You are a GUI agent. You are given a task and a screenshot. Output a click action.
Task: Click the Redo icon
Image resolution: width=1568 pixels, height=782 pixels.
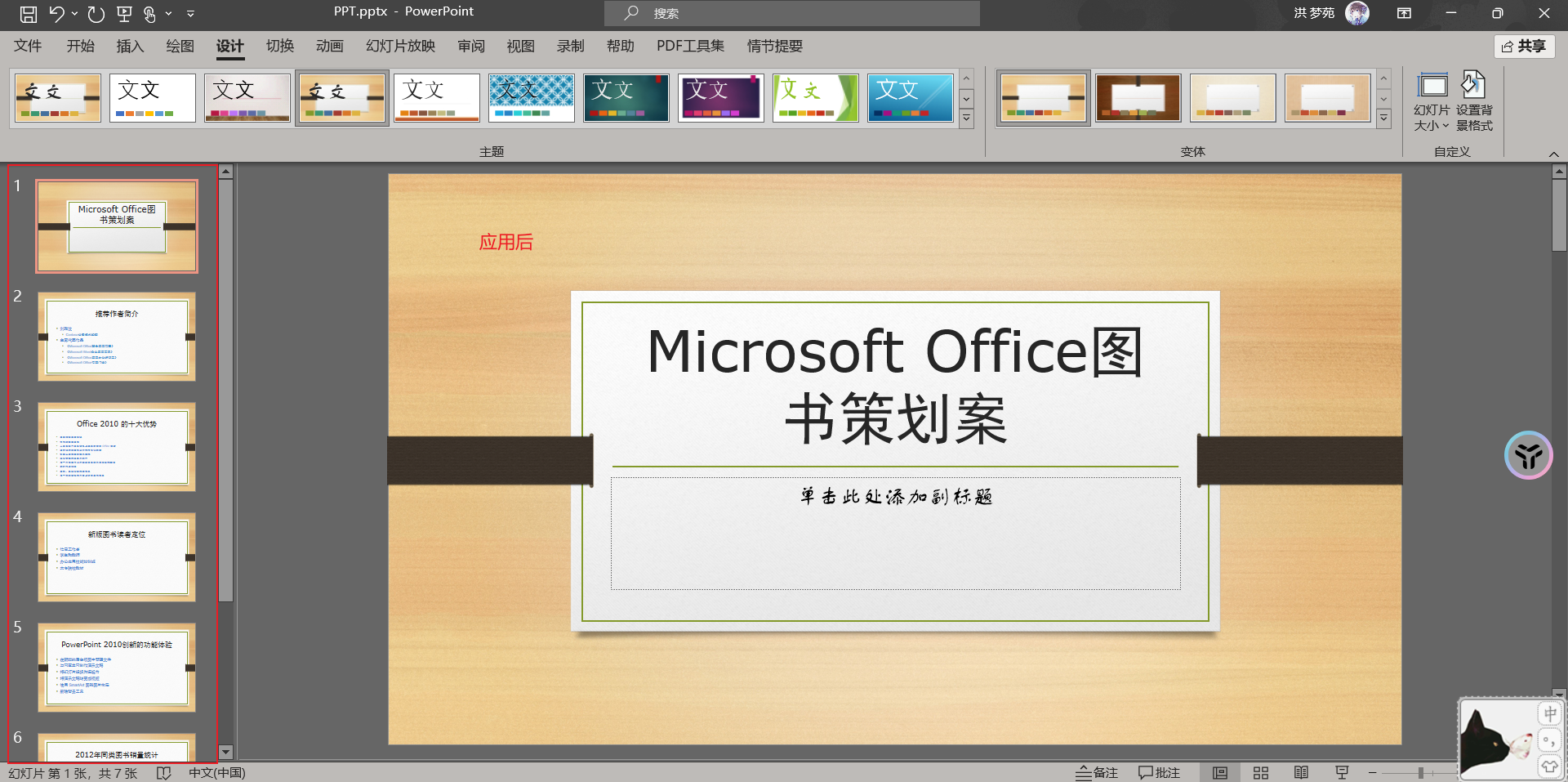point(96,13)
